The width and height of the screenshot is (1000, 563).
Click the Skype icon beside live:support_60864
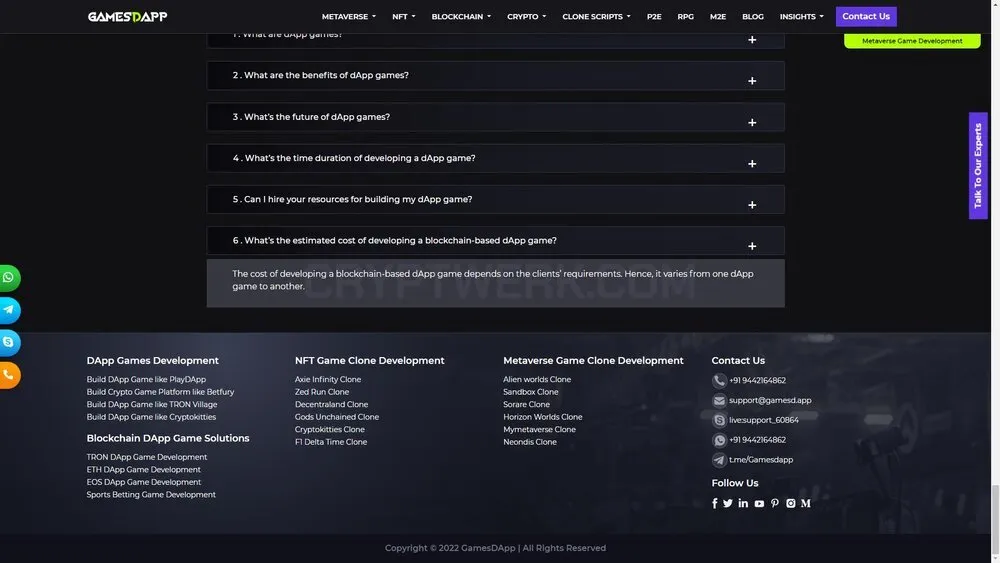click(x=719, y=420)
